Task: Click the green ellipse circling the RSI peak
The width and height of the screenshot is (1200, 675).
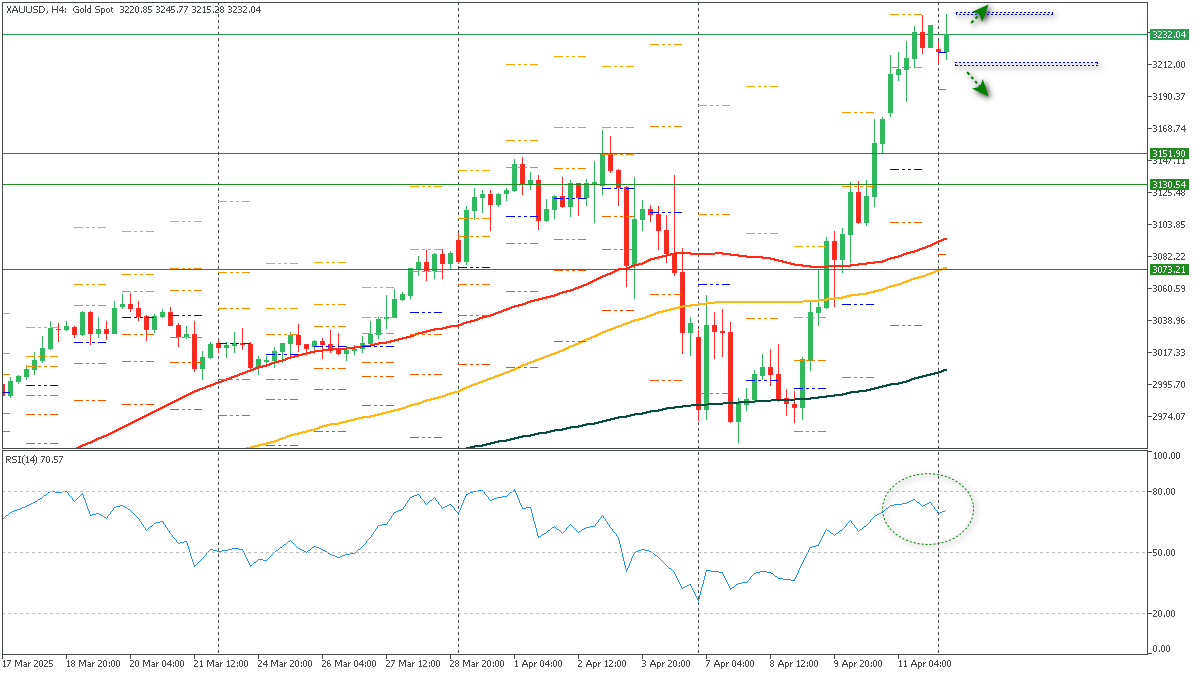Action: coord(929,509)
